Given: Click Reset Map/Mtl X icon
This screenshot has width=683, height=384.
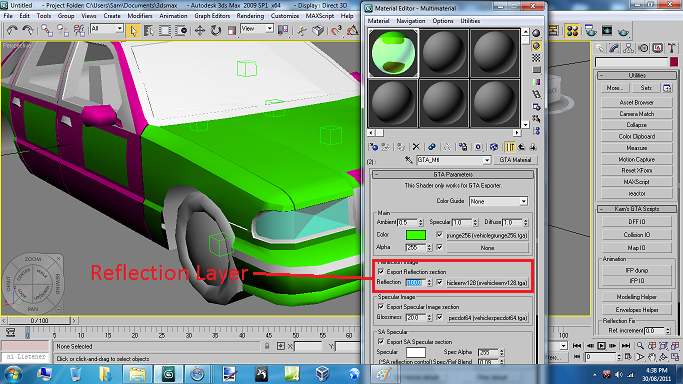Looking at the screenshot, I should (x=416, y=147).
